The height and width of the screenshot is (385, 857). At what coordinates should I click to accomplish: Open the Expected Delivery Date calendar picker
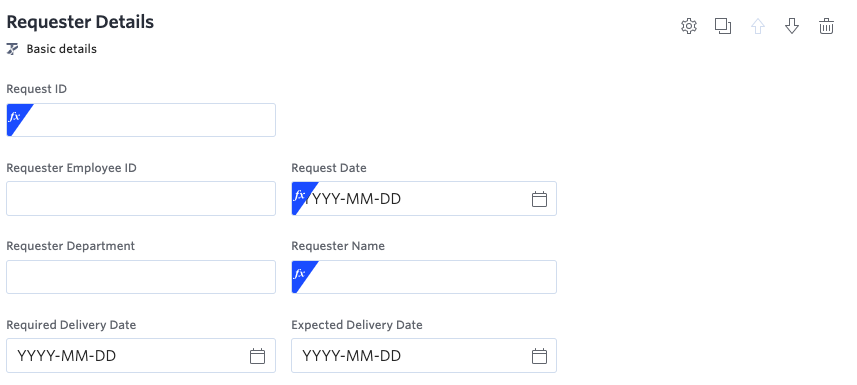(x=539, y=356)
